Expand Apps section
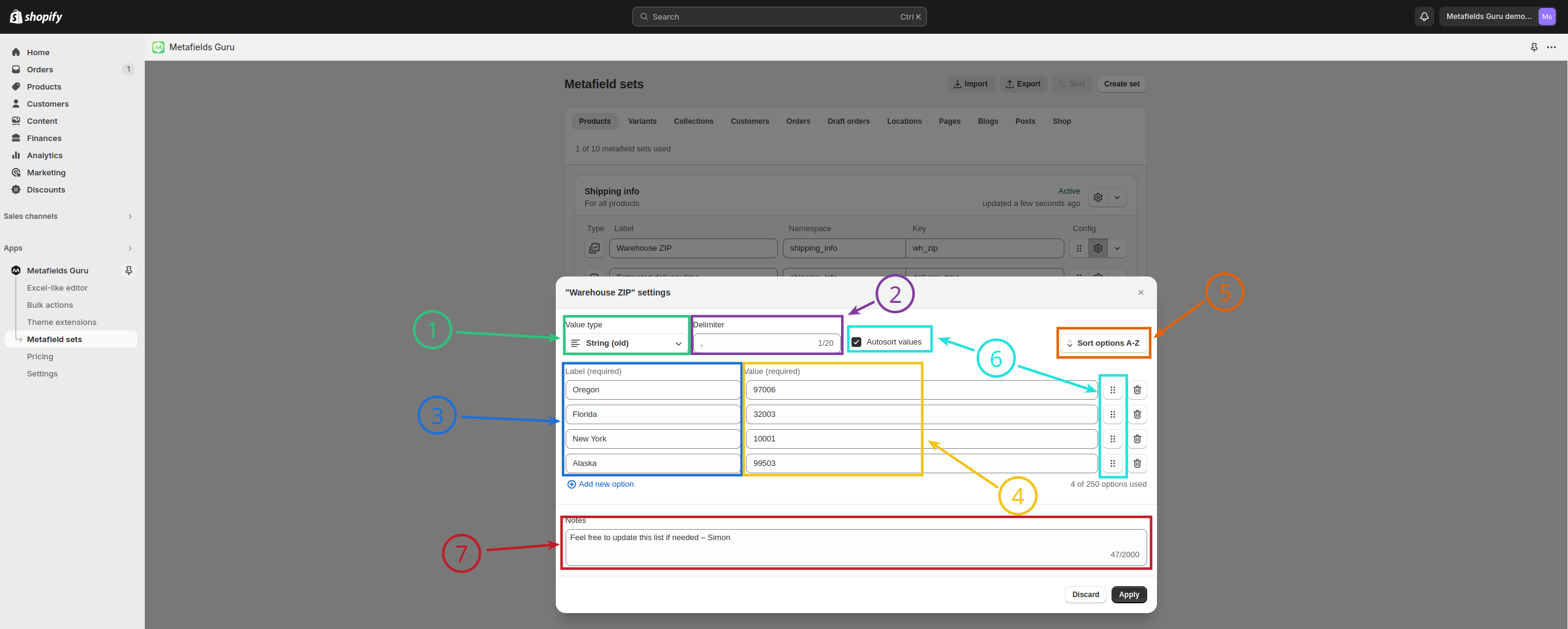Viewport: 1568px width, 629px height. (130, 248)
